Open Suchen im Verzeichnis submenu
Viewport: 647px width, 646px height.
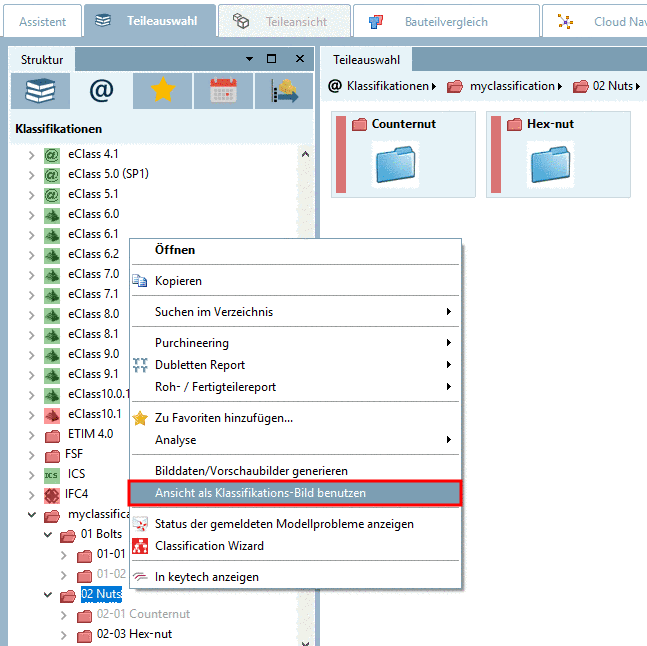295,312
